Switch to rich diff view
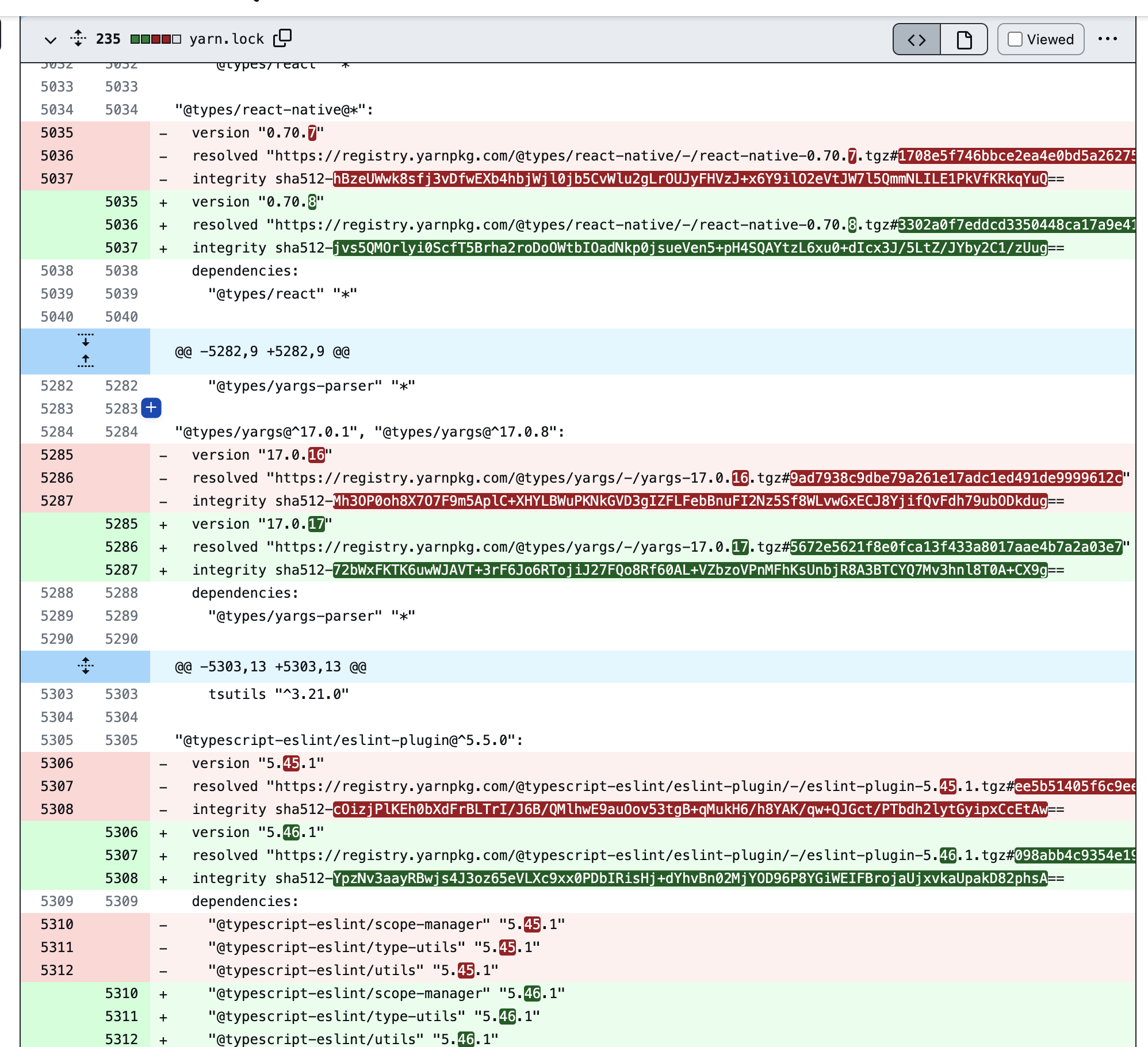This screenshot has height=1047, width=1148. (x=964, y=40)
